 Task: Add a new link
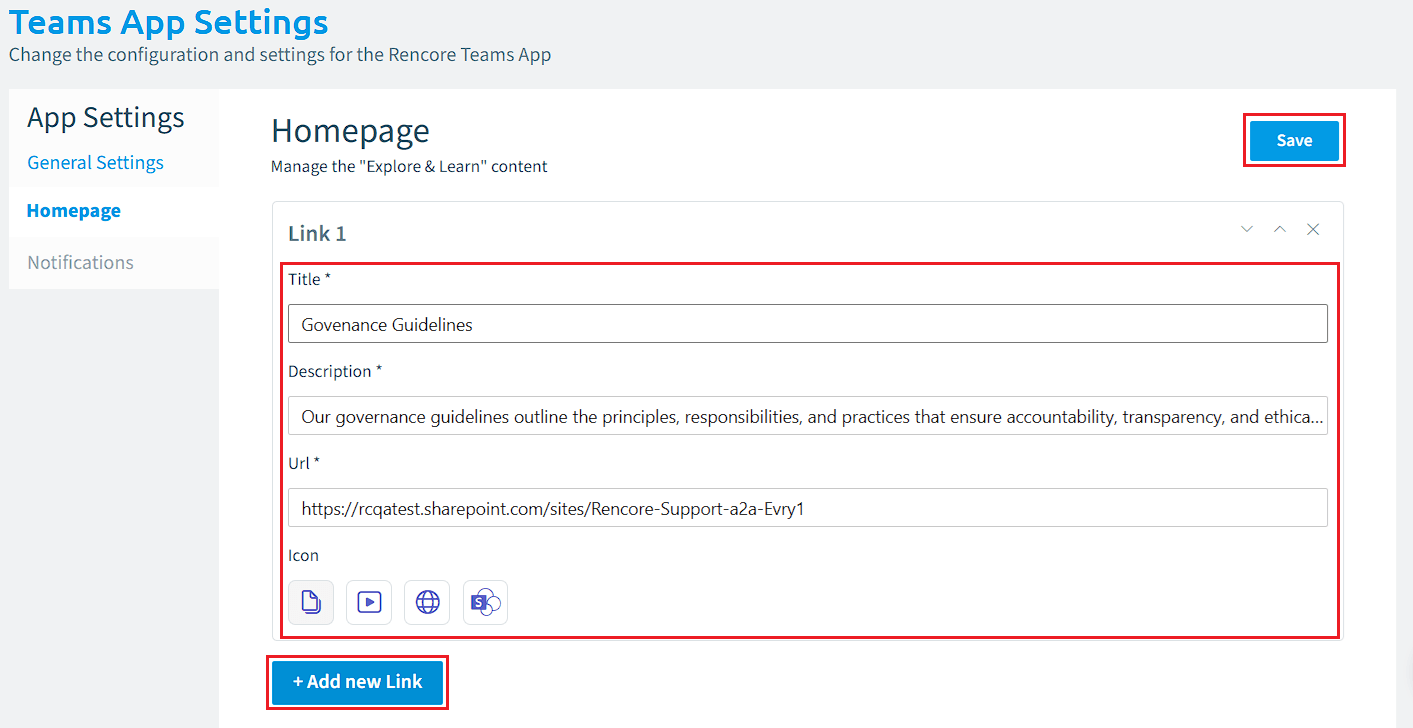pyautogui.click(x=357, y=682)
